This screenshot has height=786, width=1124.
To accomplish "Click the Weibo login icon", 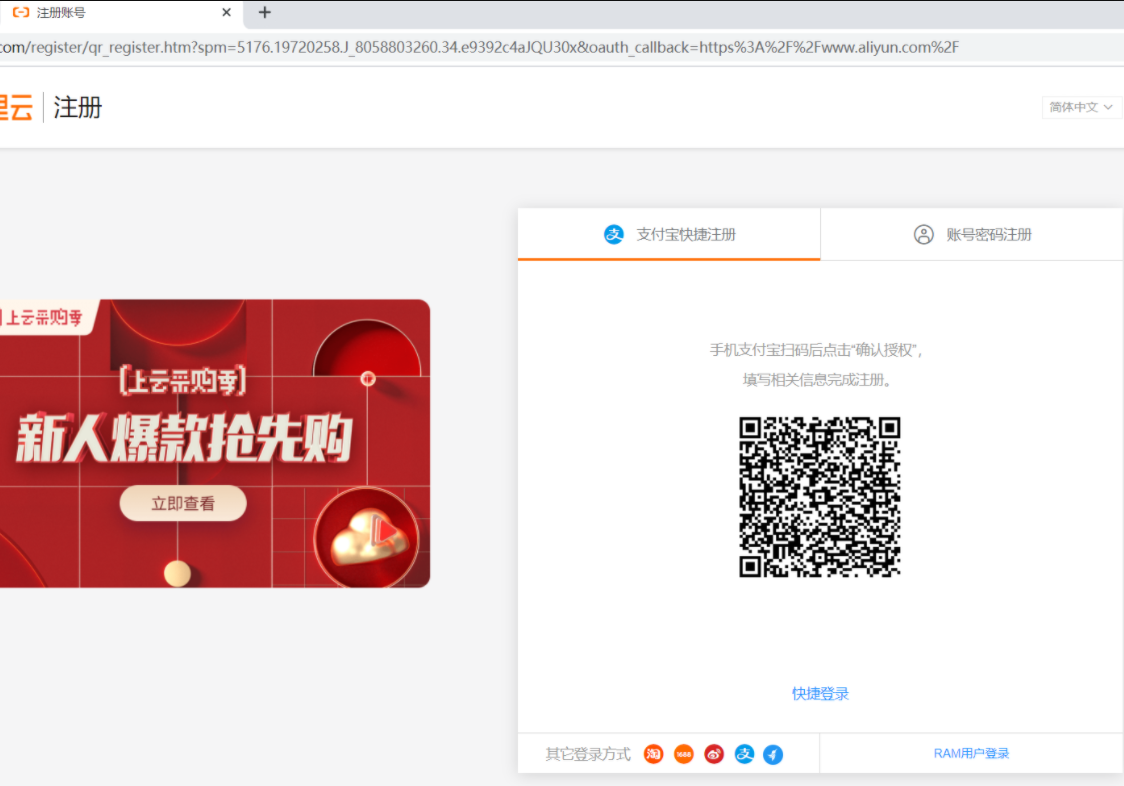I will coord(714,754).
